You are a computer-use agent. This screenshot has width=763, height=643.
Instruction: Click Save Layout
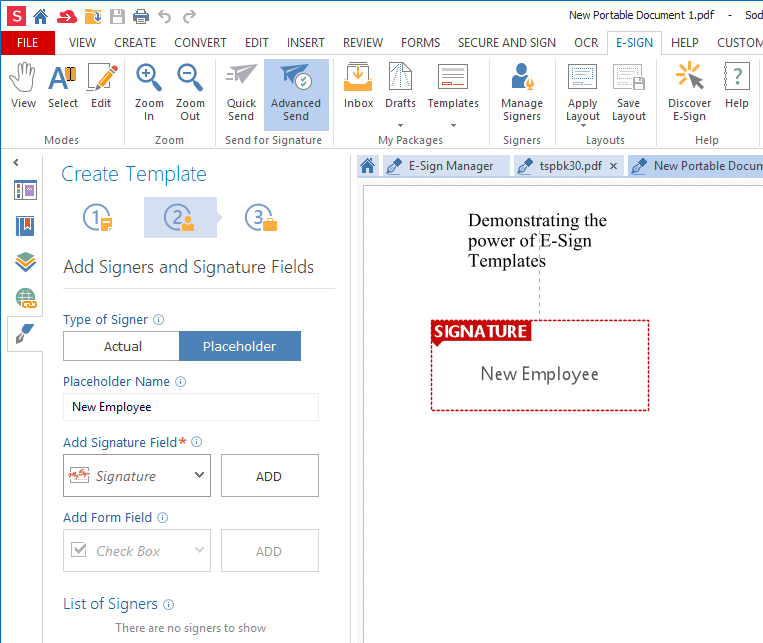(629, 92)
